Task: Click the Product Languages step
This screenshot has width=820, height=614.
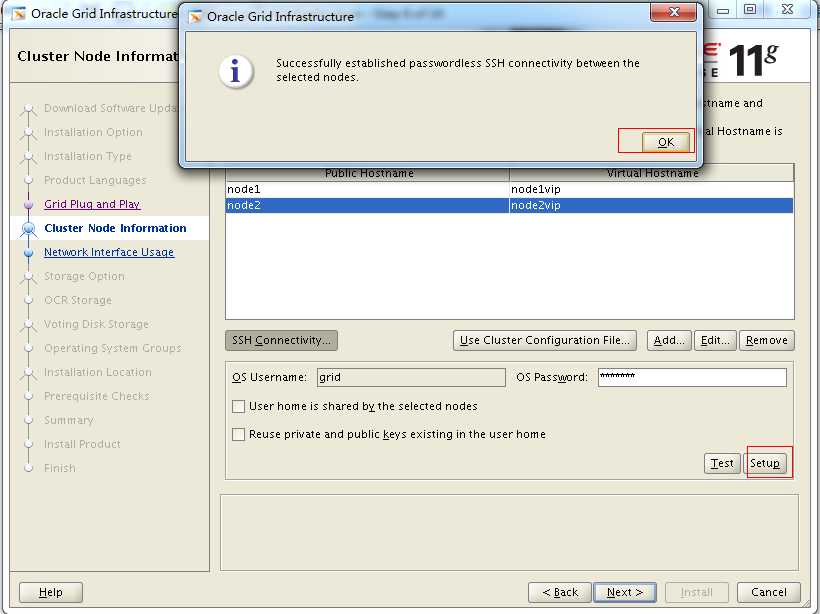Action: pyautogui.click(x=95, y=180)
